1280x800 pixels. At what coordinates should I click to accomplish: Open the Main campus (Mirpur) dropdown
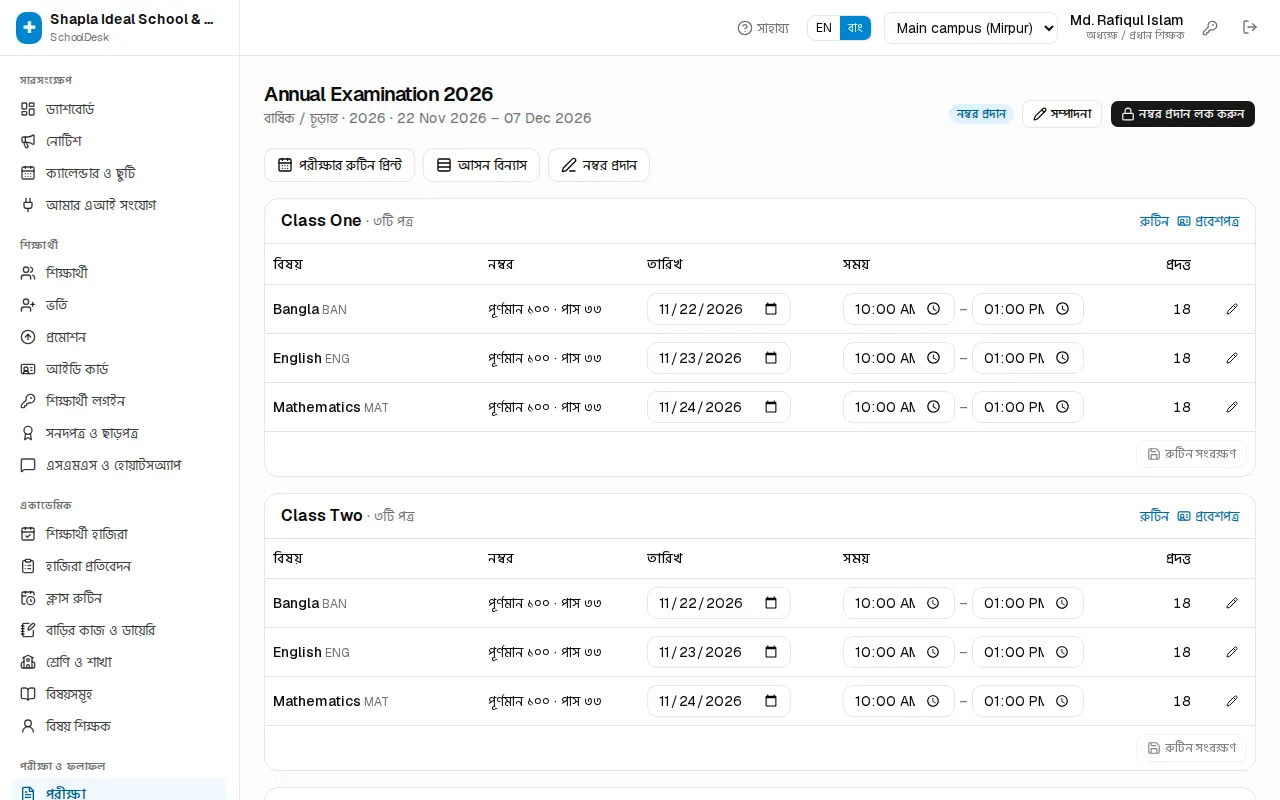[x=971, y=28]
